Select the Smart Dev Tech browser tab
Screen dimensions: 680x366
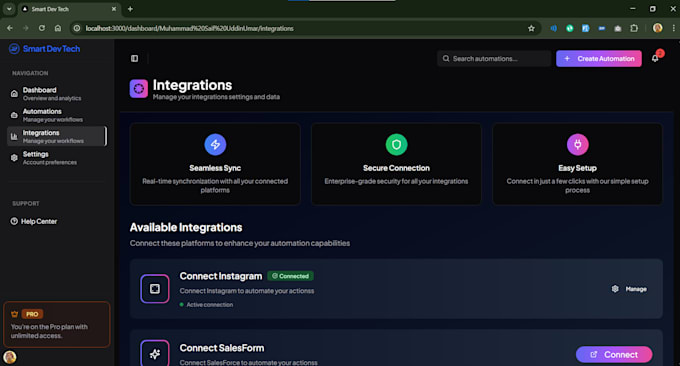[x=69, y=9]
